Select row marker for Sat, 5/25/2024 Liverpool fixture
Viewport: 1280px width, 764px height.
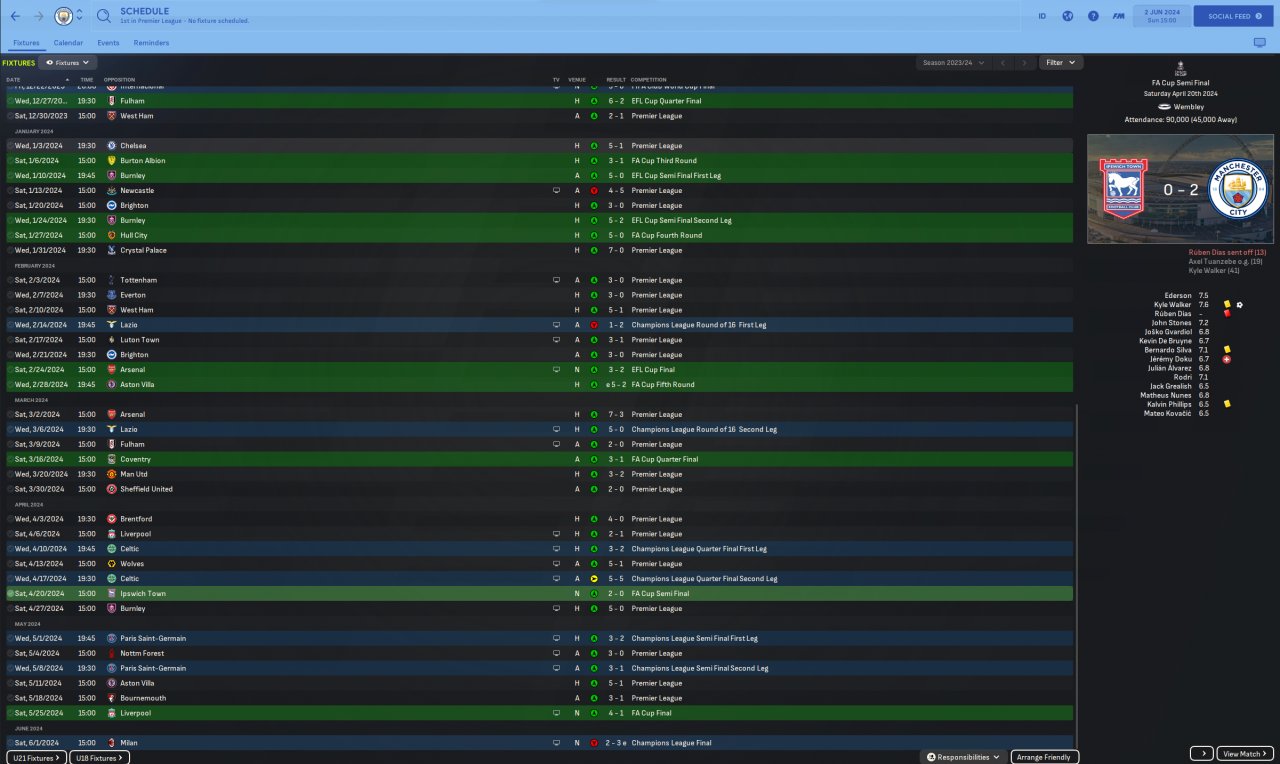(x=10, y=713)
